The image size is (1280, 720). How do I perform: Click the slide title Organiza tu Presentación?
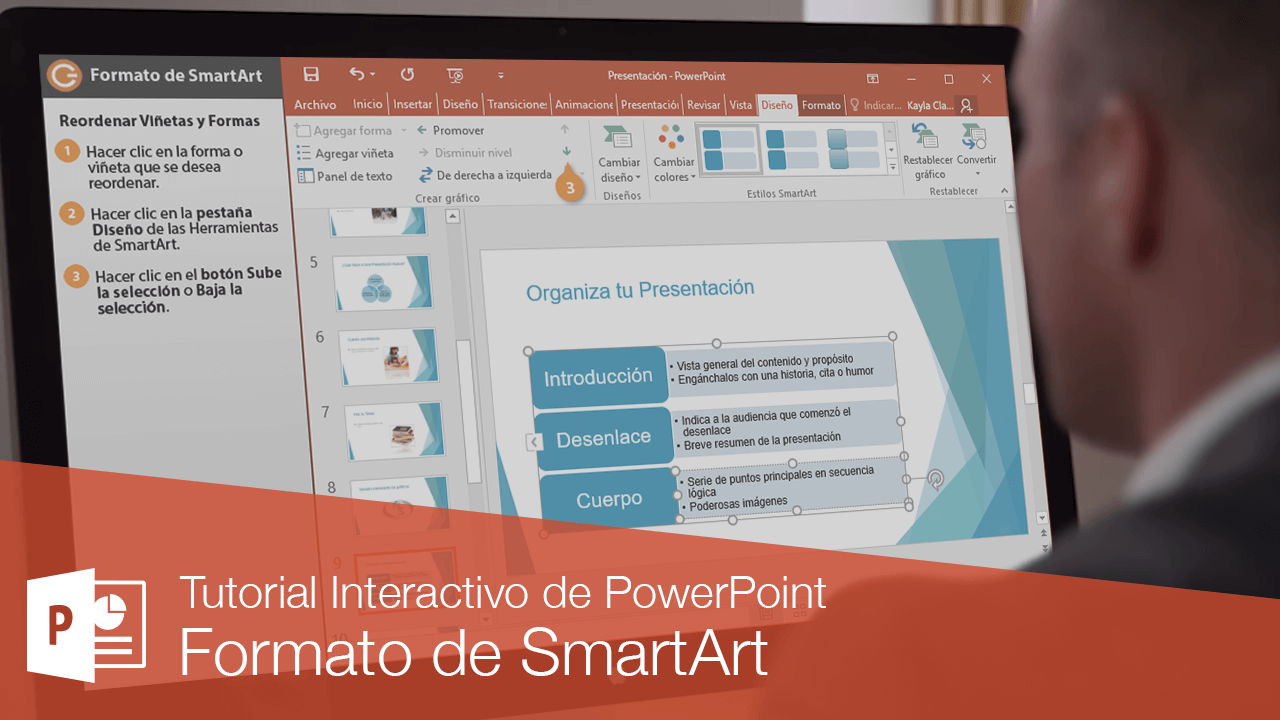[x=640, y=290]
